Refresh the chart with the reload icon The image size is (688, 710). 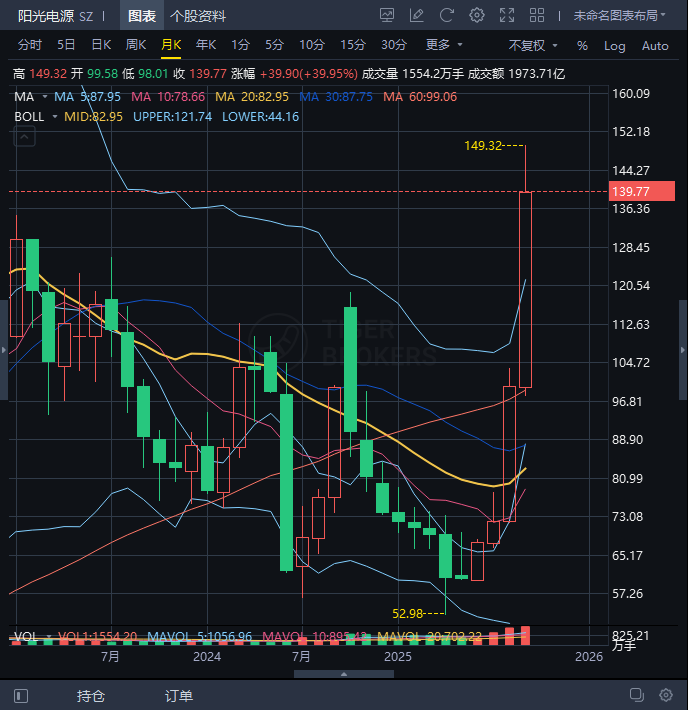[447, 15]
